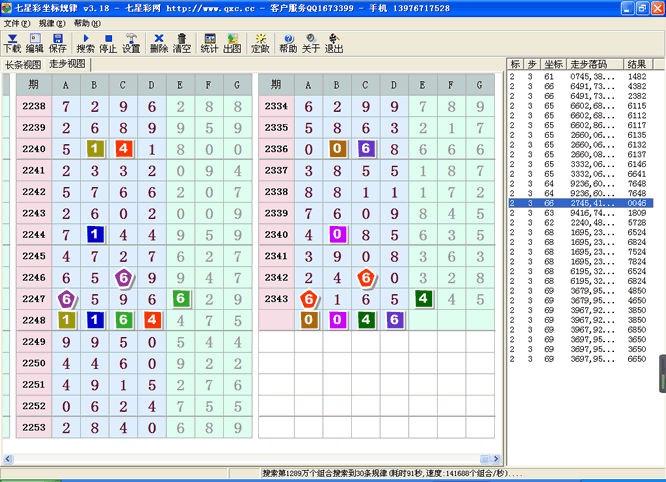The image size is (666, 482).
Task: Select the result row with 结果 6650
Action: (580, 359)
